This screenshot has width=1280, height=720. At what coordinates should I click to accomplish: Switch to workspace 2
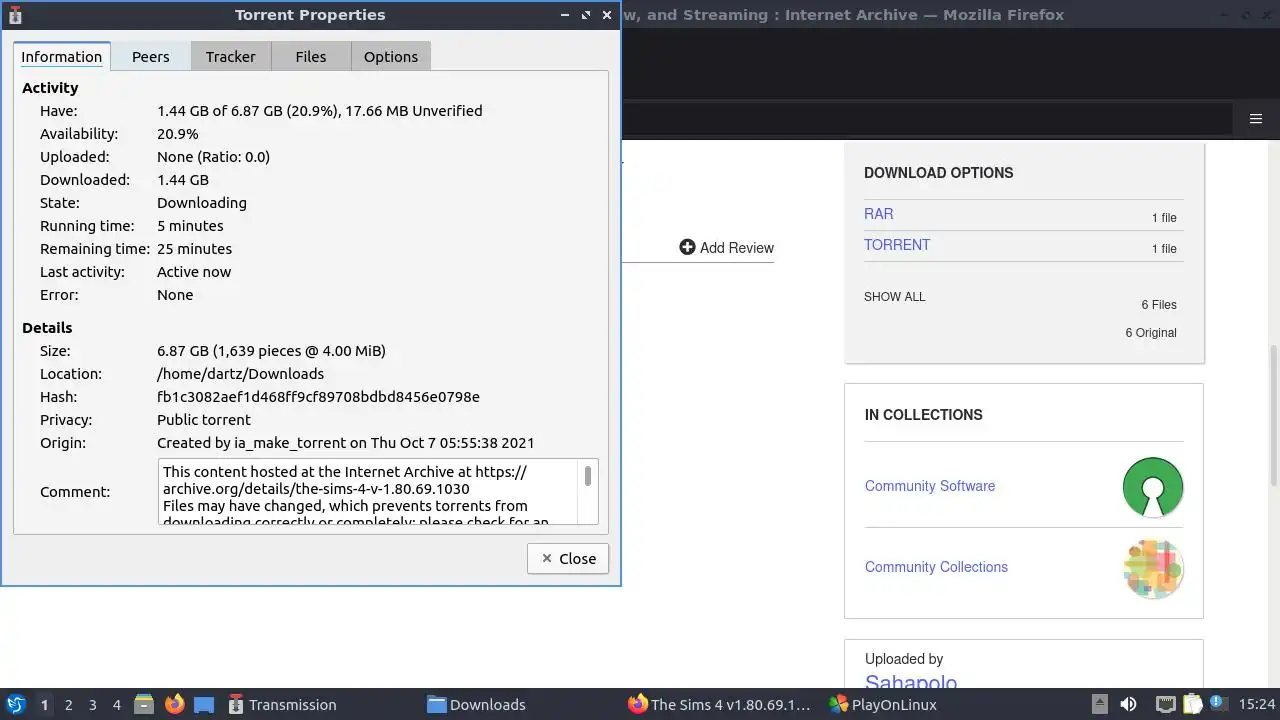tap(68, 704)
